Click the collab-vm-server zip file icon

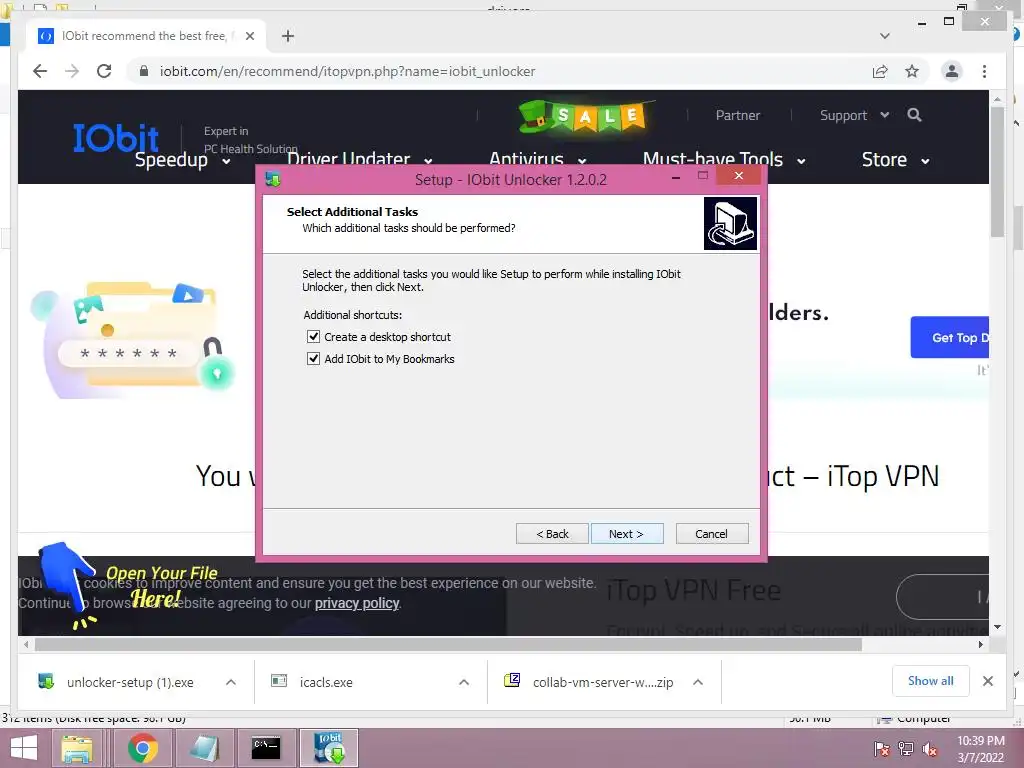512,680
